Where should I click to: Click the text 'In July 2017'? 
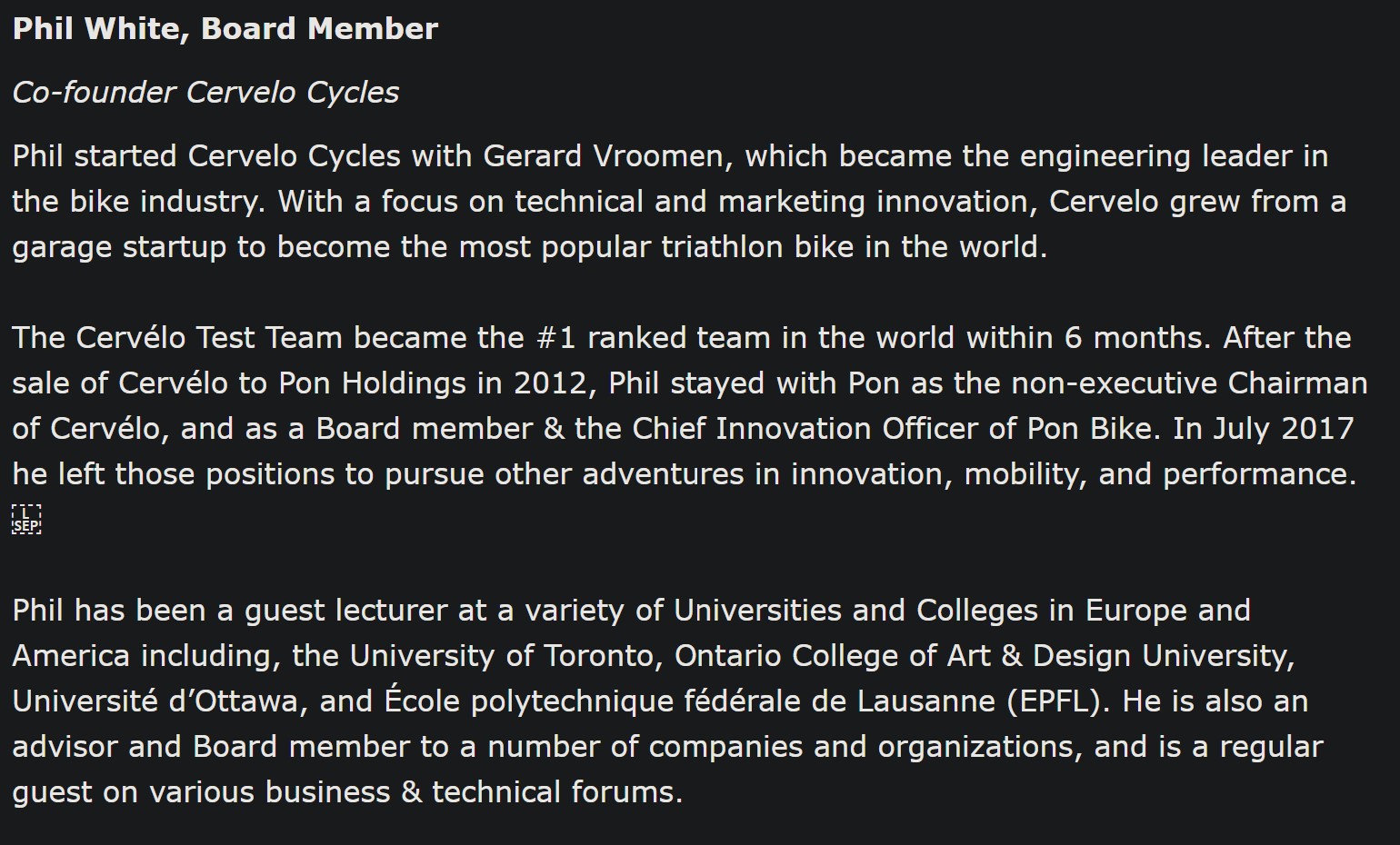pyautogui.click(x=1263, y=429)
